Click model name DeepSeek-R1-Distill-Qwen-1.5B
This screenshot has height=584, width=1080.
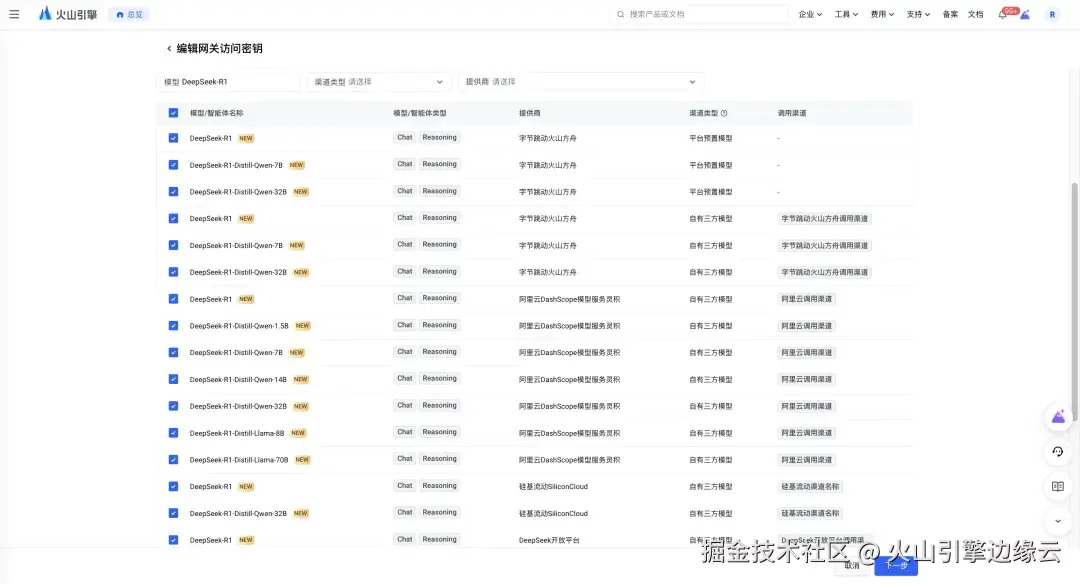click(x=239, y=326)
